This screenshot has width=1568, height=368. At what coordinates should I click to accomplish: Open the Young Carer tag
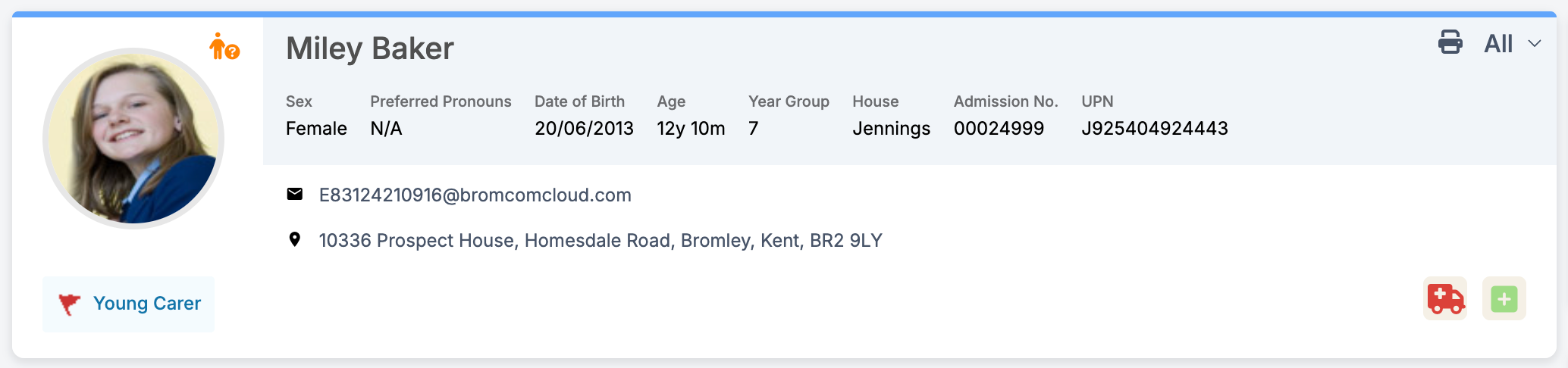[128, 304]
